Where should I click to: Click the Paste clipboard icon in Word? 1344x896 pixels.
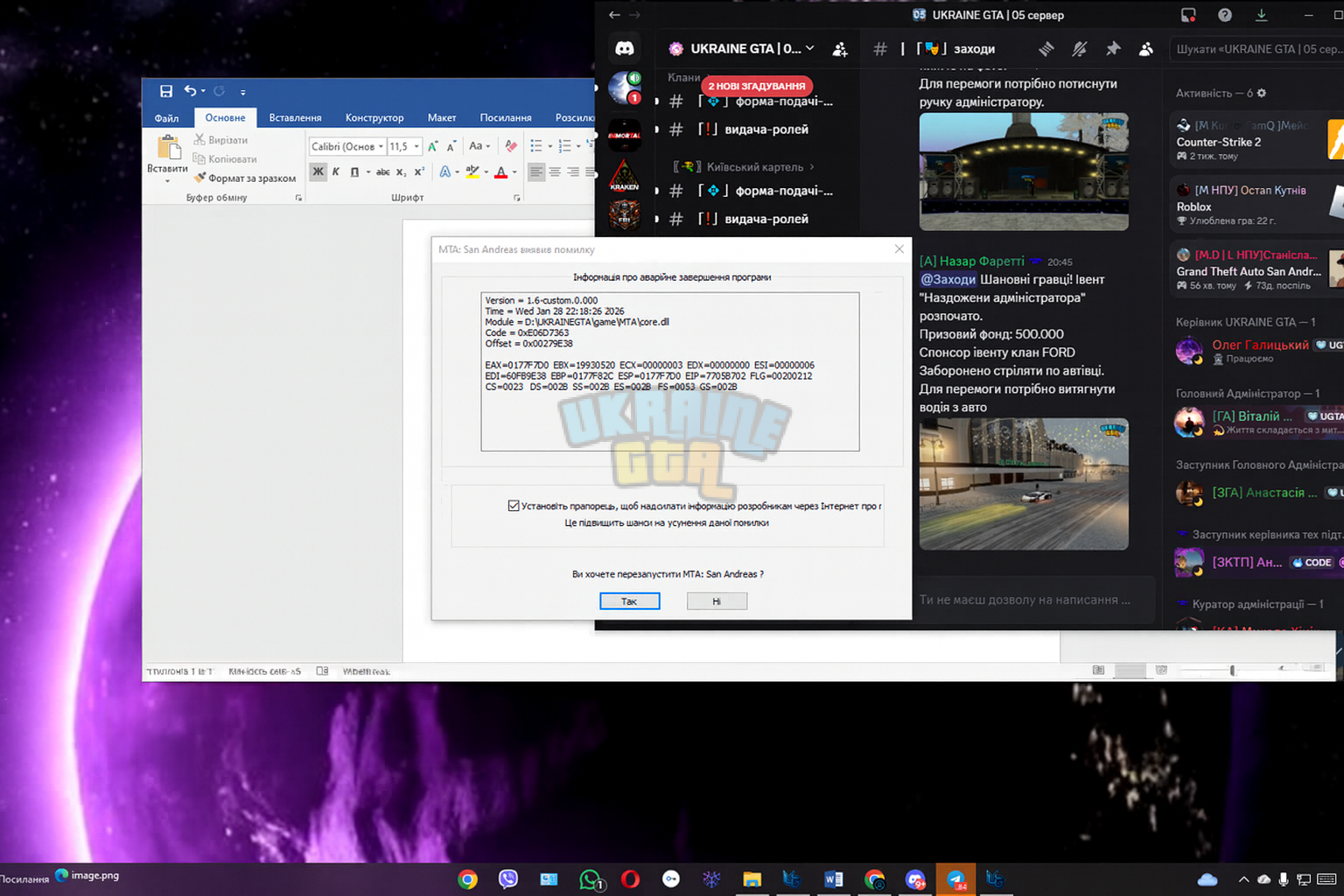pos(167,147)
